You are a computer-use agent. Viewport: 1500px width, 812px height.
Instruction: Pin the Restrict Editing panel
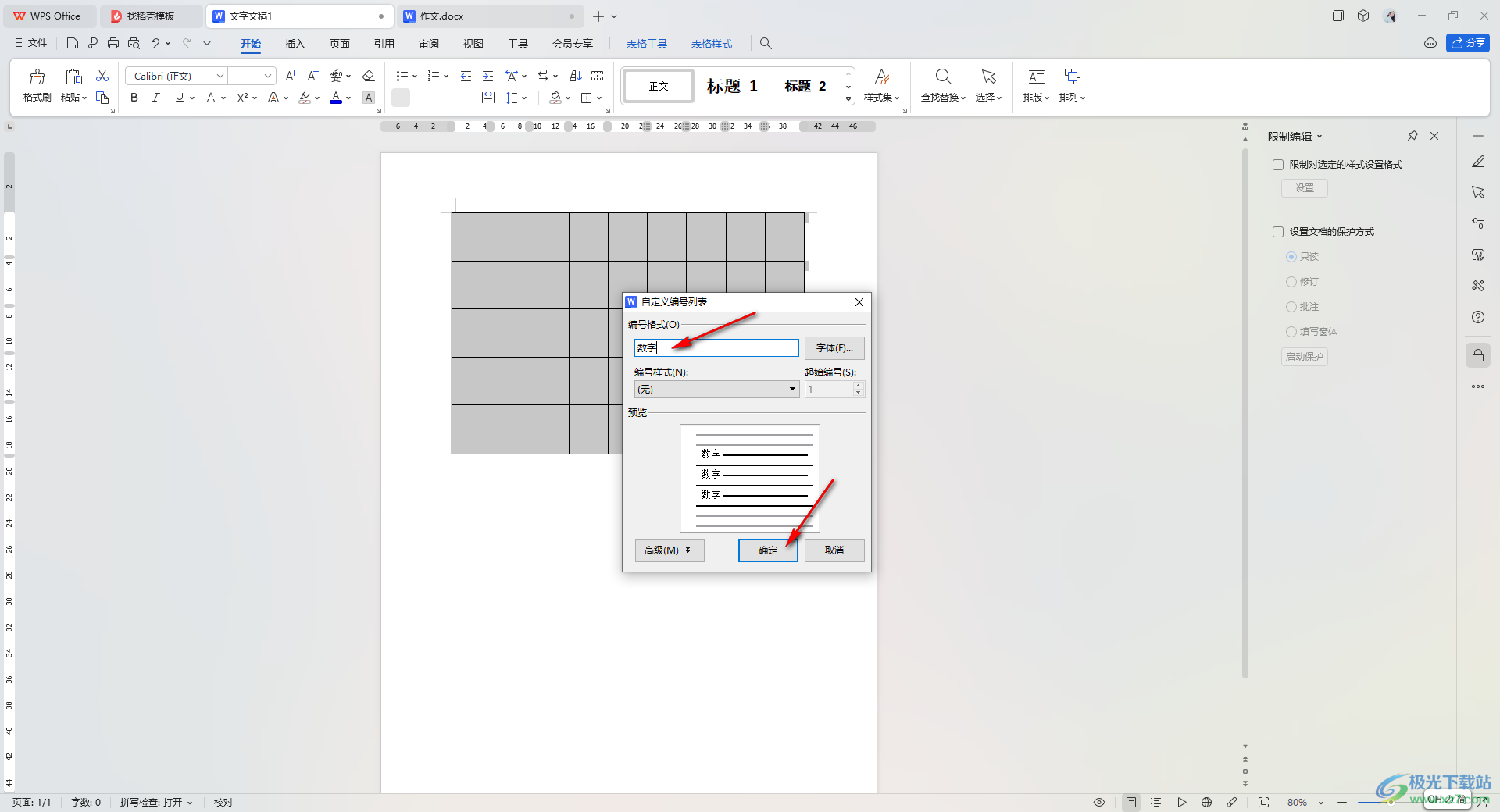[1412, 136]
